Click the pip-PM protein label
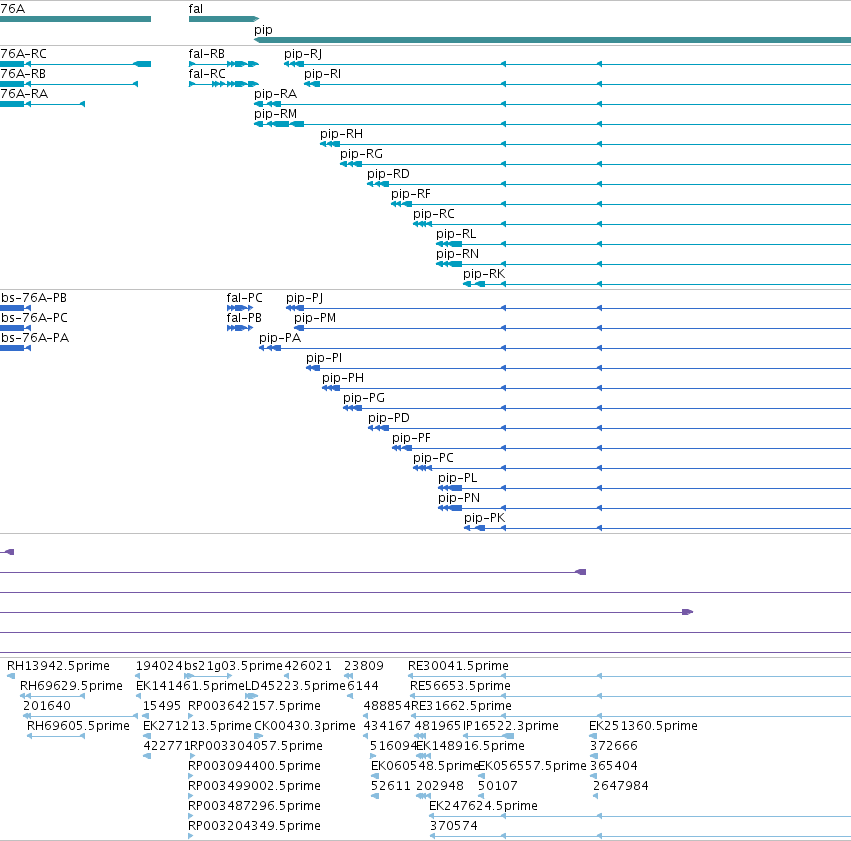The height and width of the screenshot is (841, 851). (315, 318)
